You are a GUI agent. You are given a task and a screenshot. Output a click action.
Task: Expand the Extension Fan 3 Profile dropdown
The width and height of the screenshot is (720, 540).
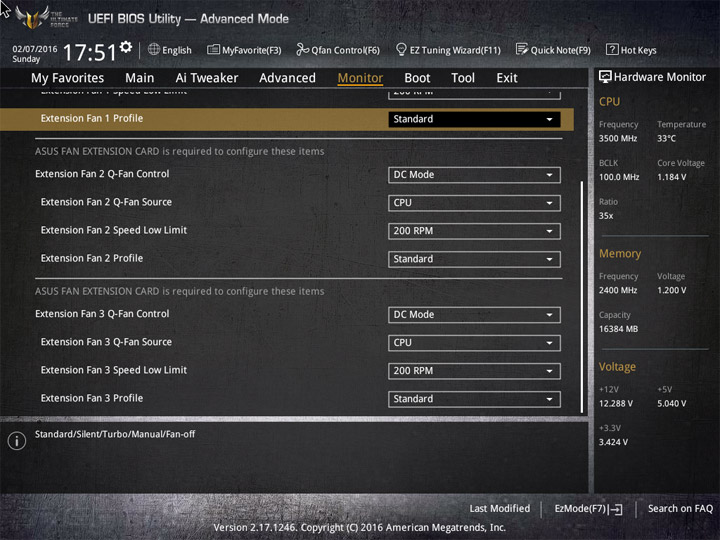point(474,399)
